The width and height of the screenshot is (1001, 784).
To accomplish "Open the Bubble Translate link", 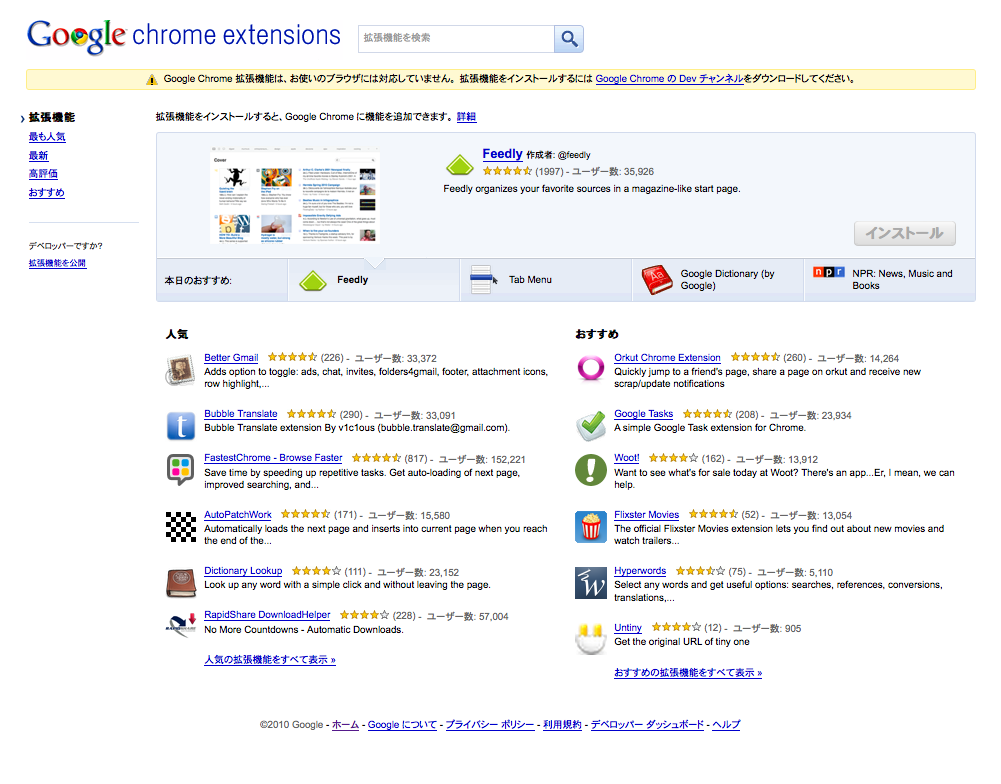I will 241,414.
